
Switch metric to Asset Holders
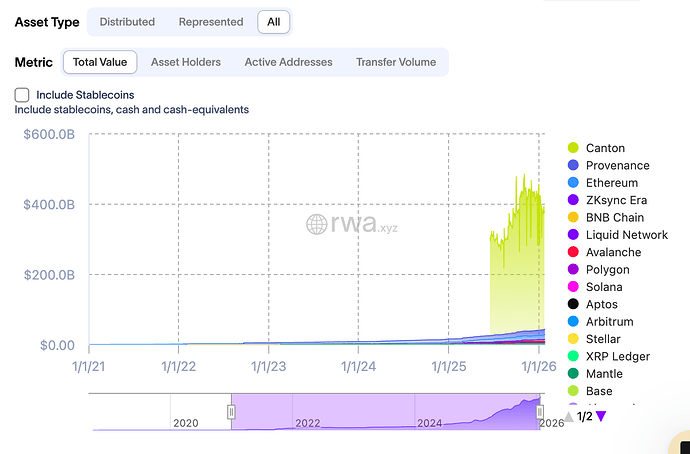186,62
